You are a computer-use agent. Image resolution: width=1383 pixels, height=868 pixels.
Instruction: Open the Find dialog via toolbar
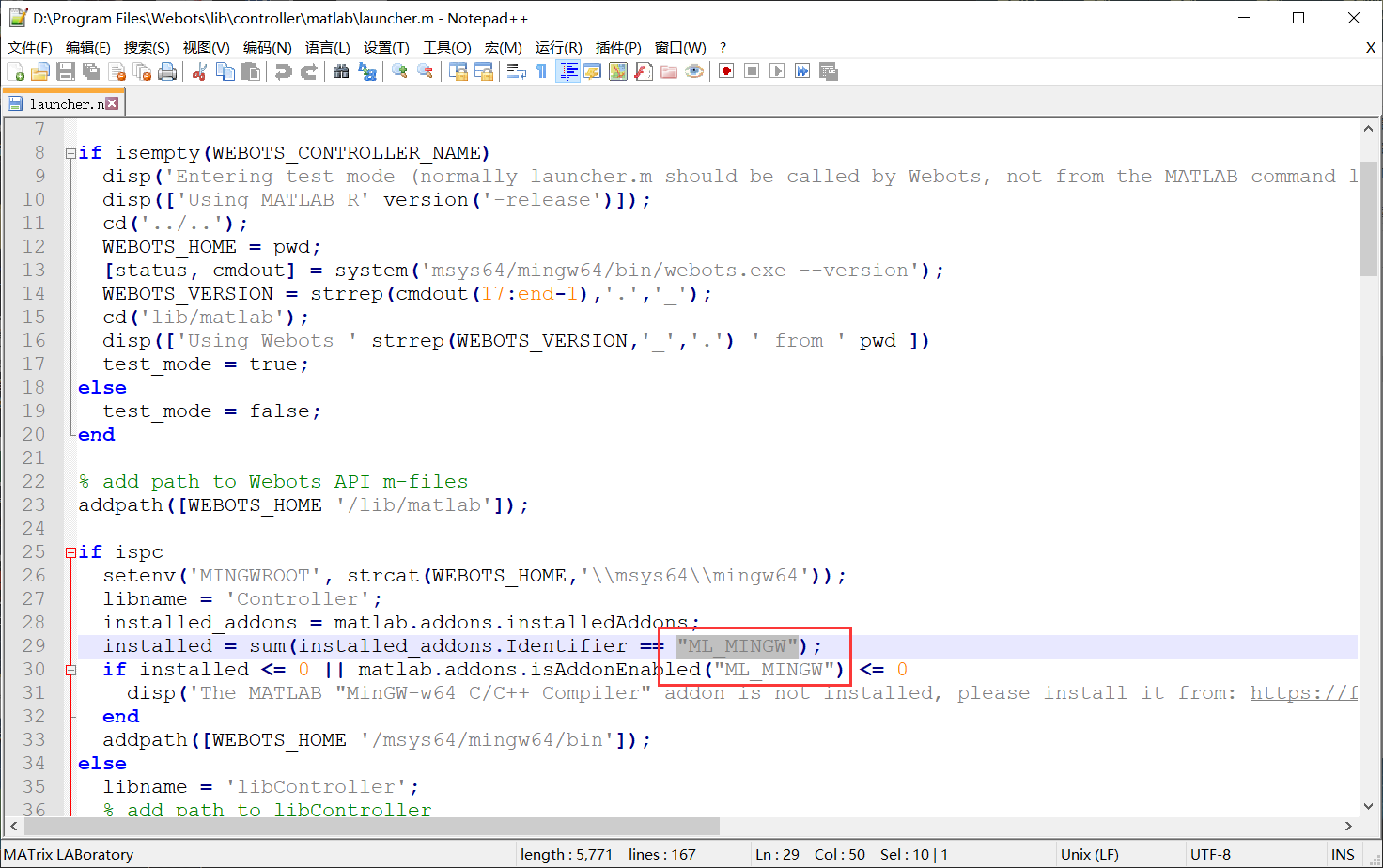[342, 70]
